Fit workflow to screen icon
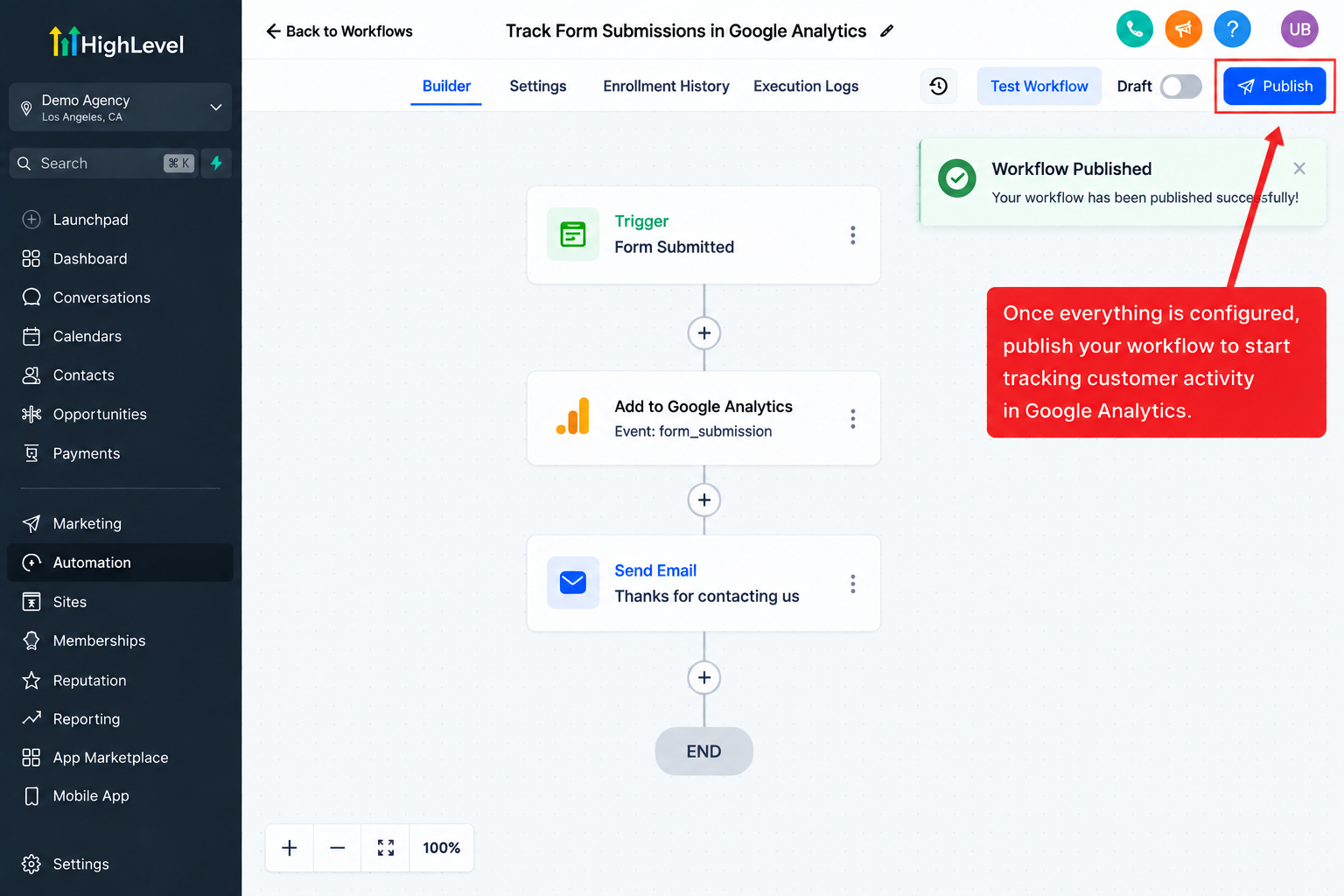Screen dimensions: 1344x896 (385, 848)
